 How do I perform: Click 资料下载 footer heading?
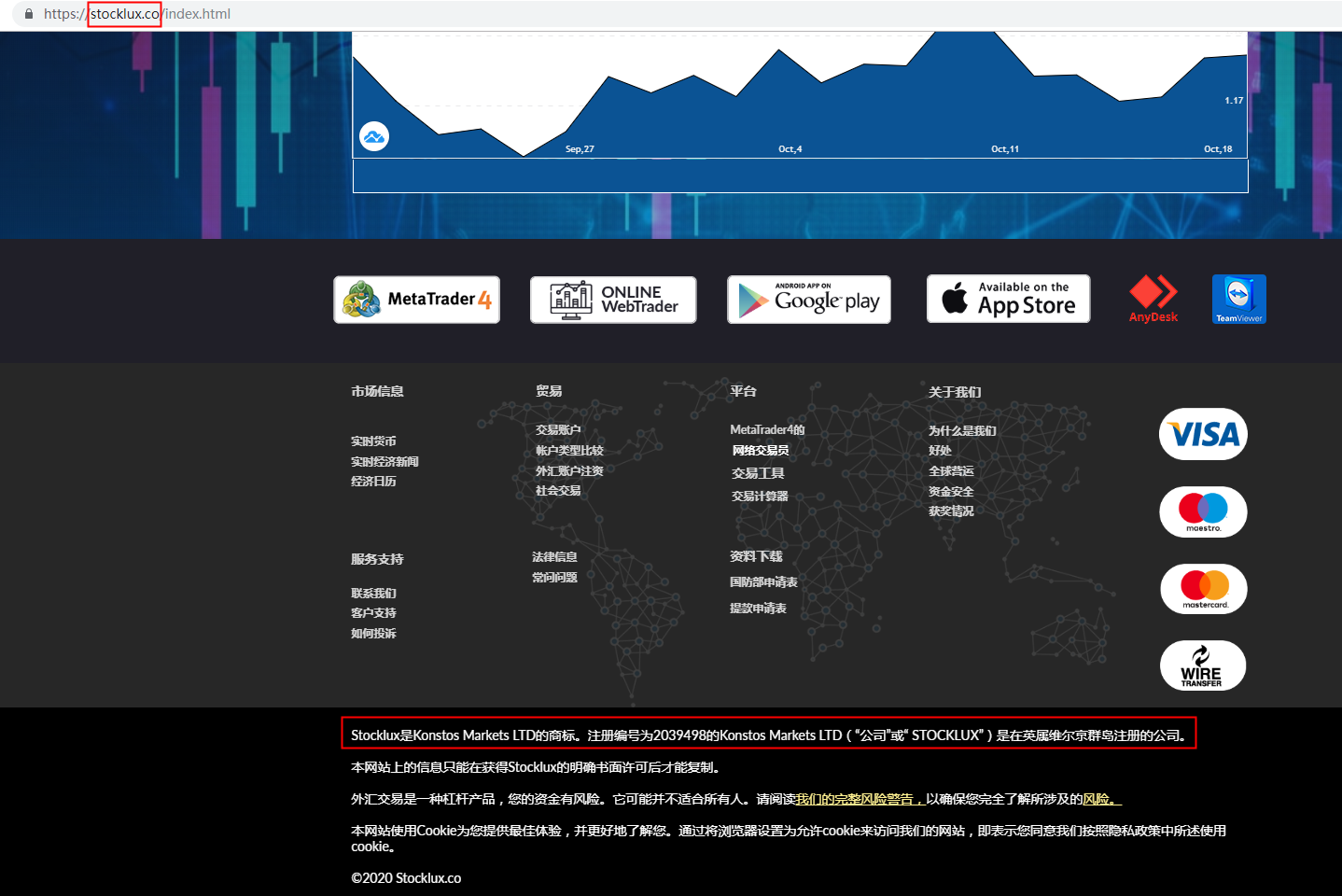756,557
